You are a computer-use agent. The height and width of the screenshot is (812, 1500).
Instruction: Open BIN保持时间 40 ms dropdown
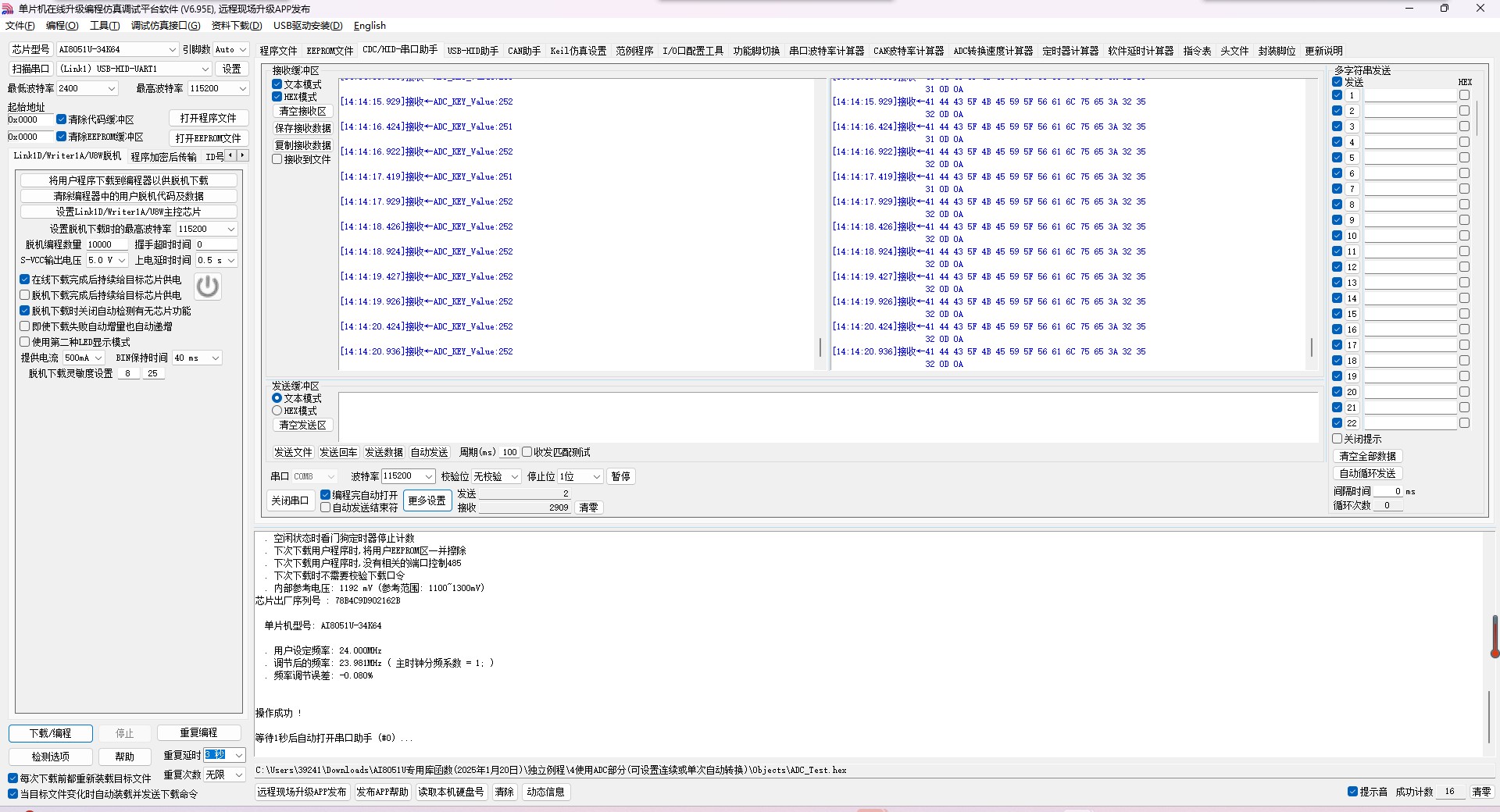[x=216, y=358]
